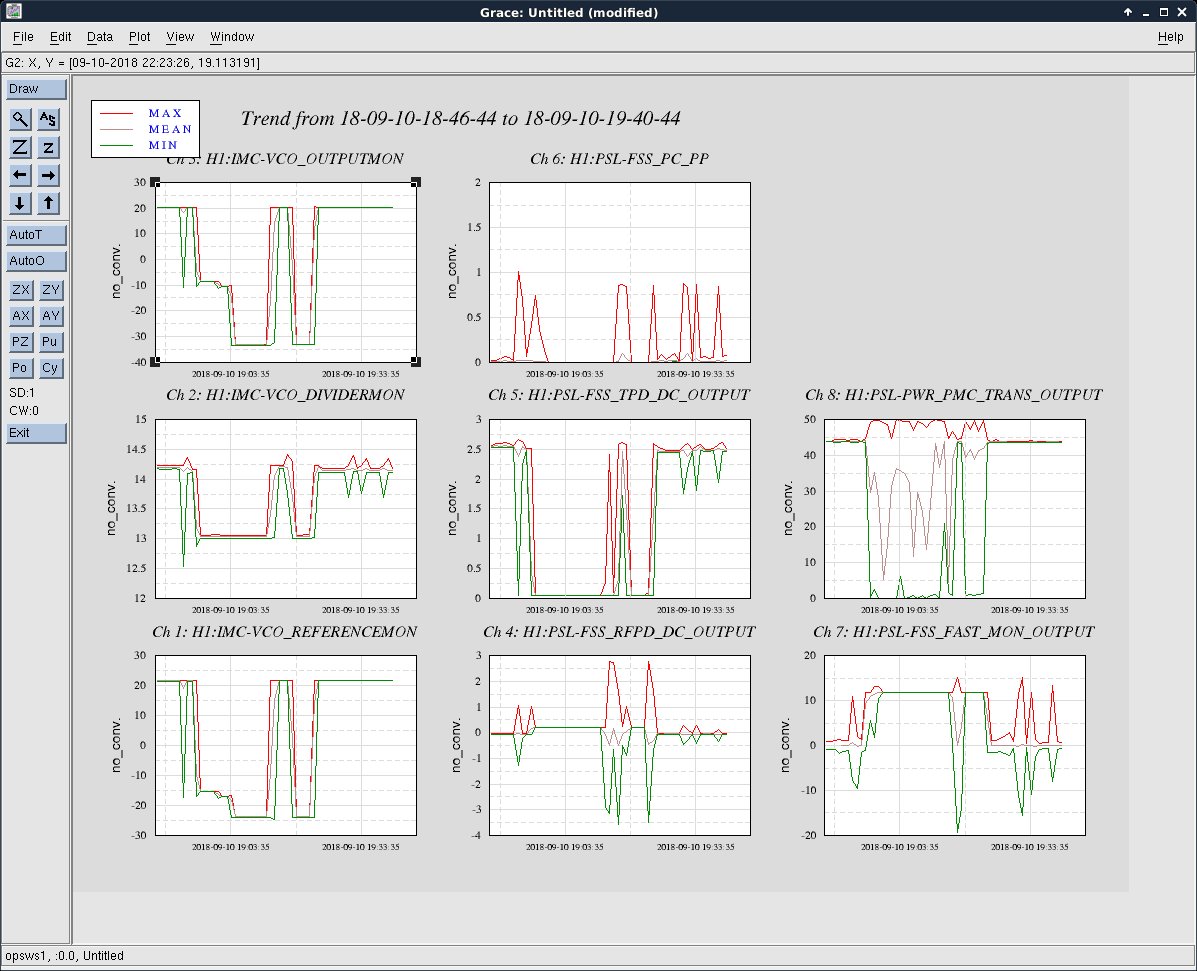This screenshot has height=971, width=1197.
Task: Open the Data menu
Action: pos(99,37)
